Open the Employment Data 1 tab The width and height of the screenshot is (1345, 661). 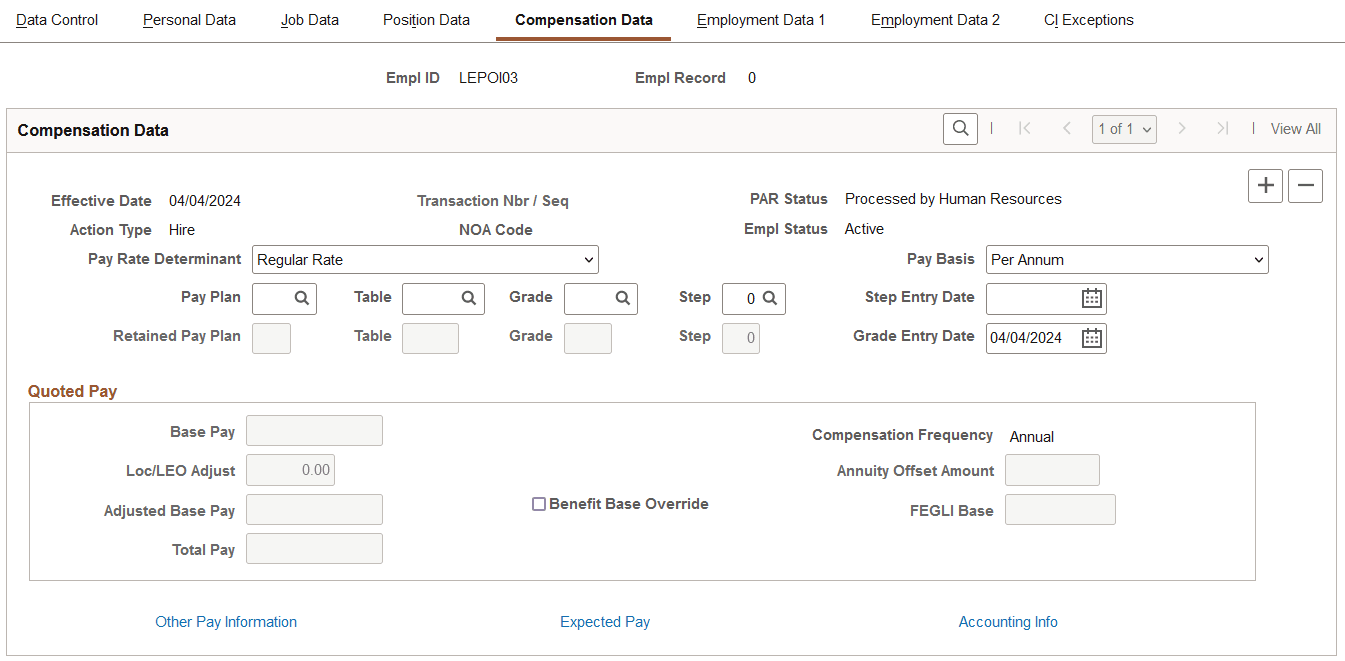pos(761,19)
